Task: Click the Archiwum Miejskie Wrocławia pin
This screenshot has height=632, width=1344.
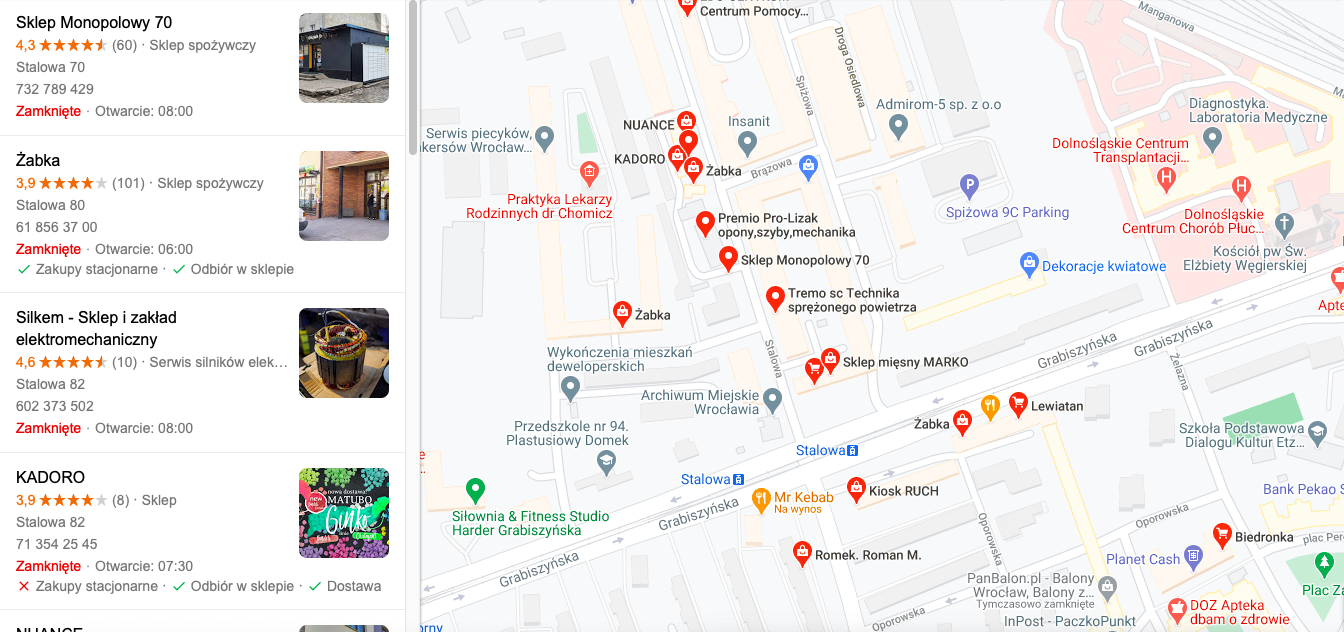Action: tap(772, 402)
